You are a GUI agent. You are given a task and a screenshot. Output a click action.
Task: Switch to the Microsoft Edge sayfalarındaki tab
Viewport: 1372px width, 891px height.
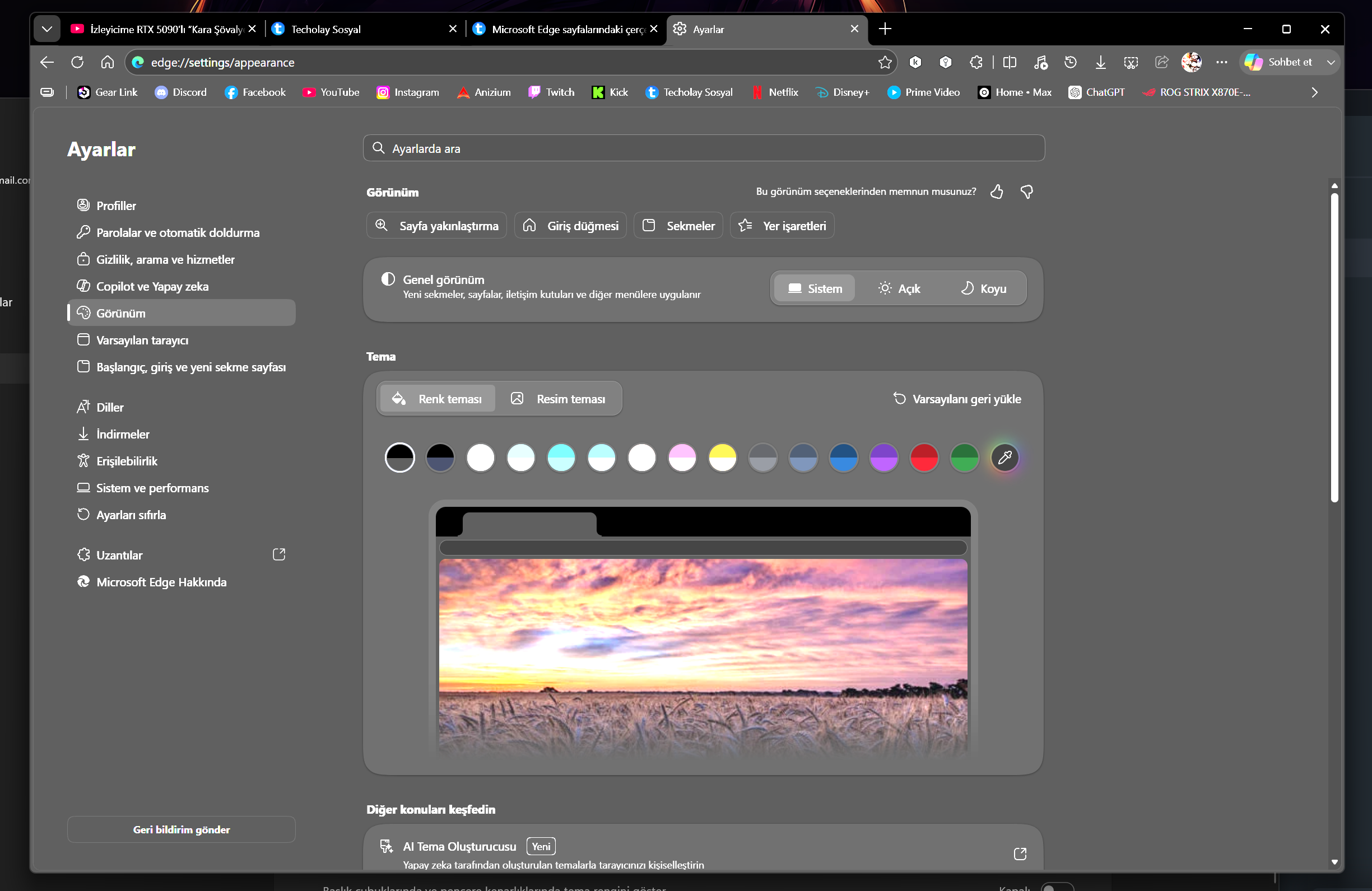565,29
